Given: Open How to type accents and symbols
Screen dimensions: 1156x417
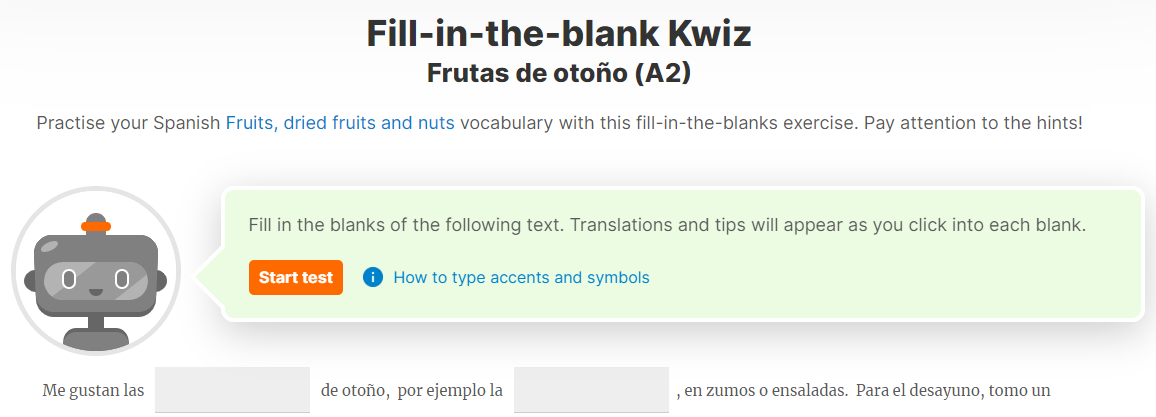Looking at the screenshot, I should click(x=521, y=278).
